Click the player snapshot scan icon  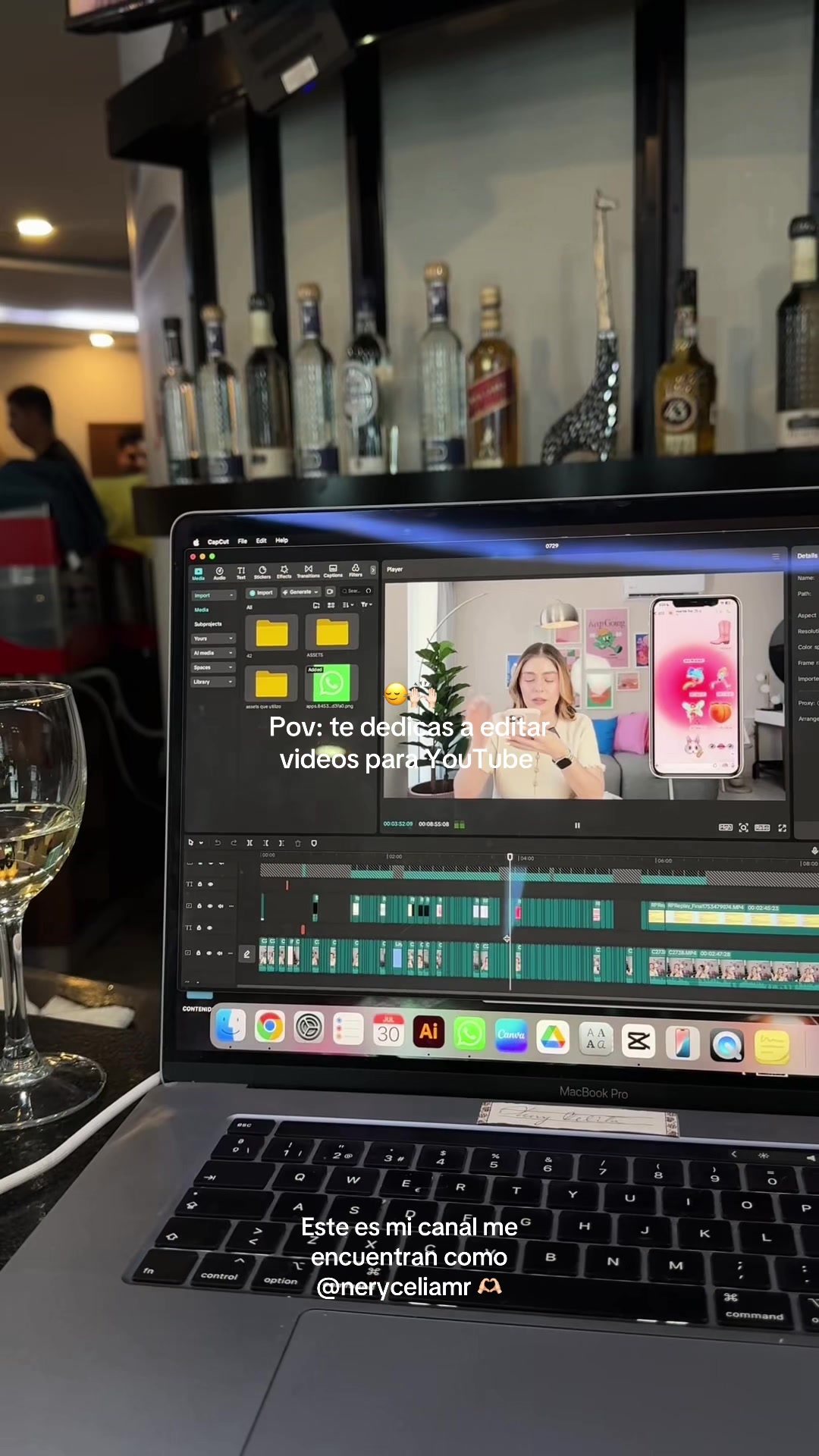744,827
